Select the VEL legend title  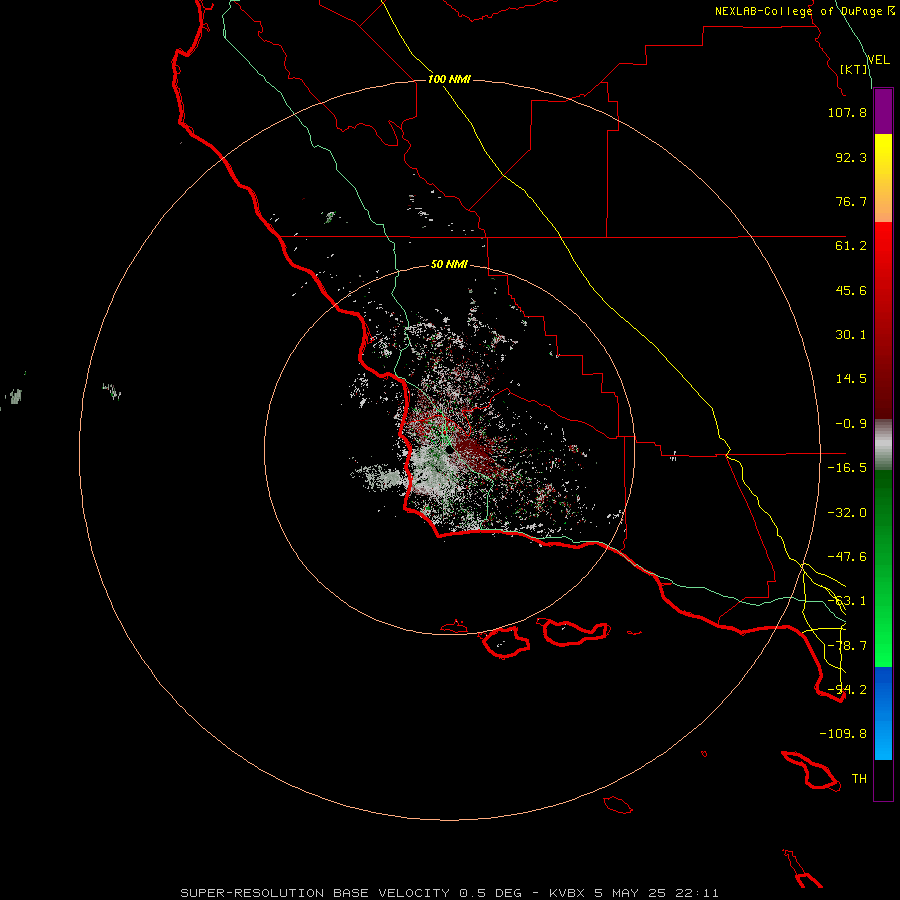pos(878,60)
